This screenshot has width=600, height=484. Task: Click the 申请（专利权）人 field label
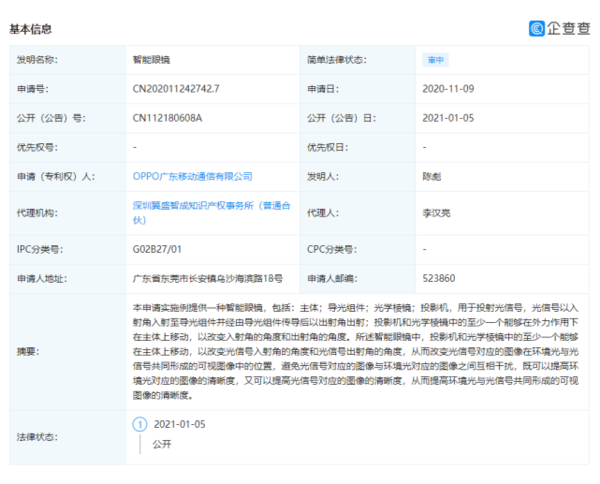(x=56, y=176)
